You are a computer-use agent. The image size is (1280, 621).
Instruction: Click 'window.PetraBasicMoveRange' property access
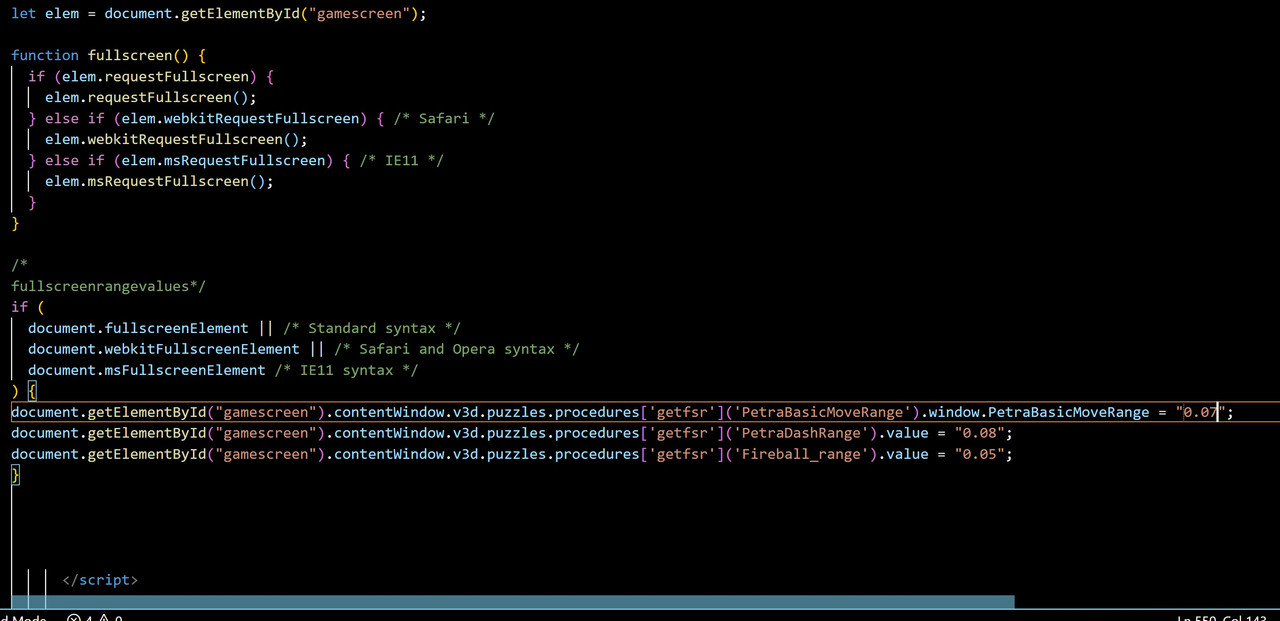click(x=1039, y=412)
